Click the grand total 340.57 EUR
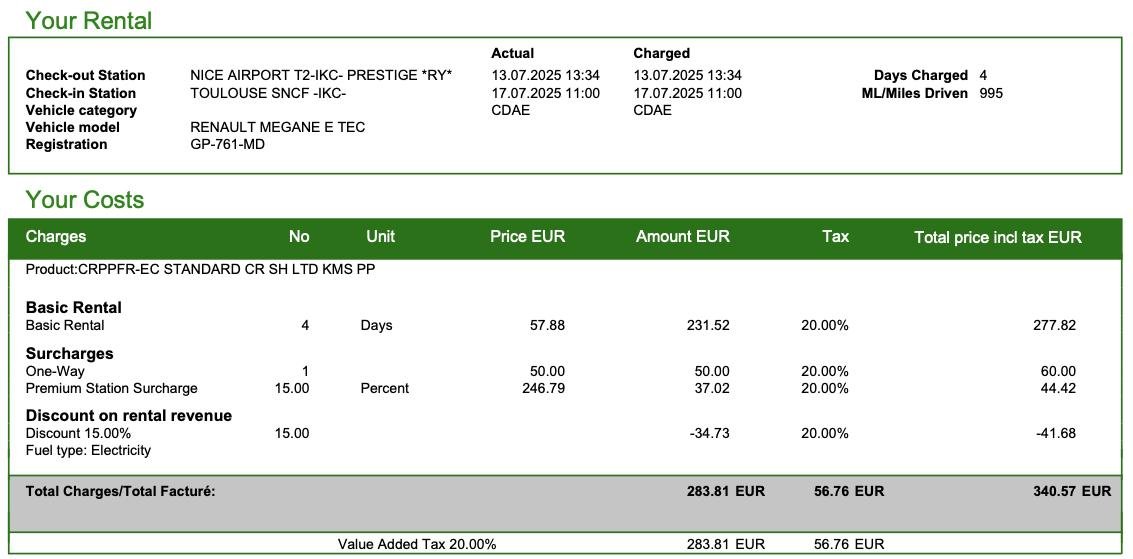This screenshot has height=559, width=1133. point(1072,491)
